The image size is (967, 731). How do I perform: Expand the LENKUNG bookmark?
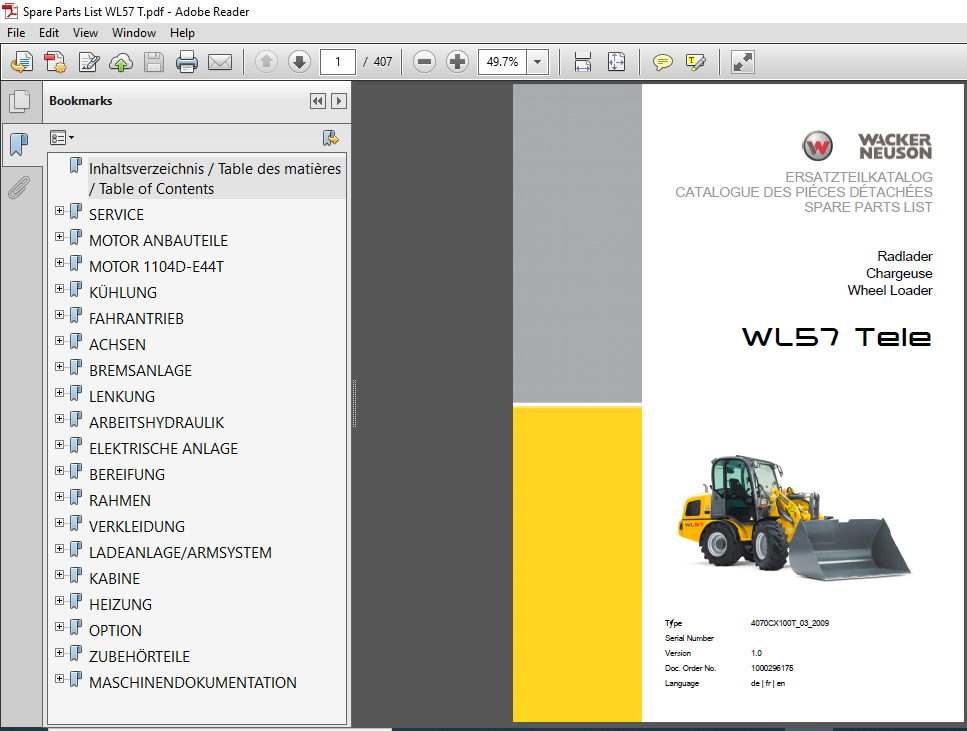point(59,393)
